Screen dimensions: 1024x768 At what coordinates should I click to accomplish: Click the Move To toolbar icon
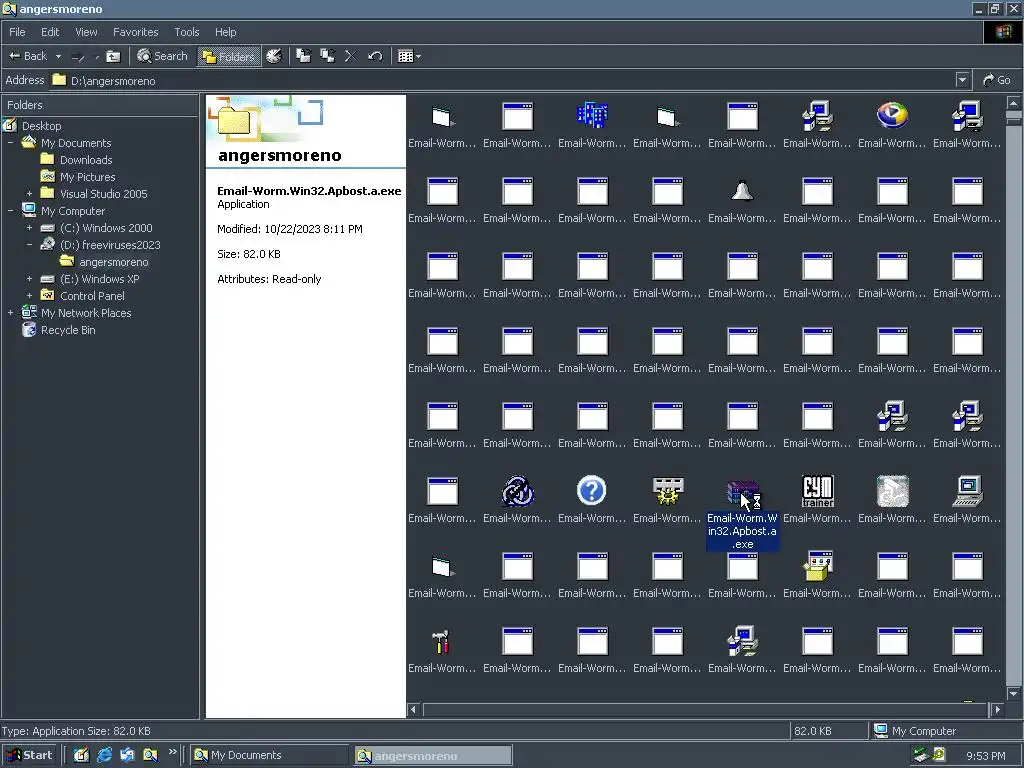pos(304,57)
